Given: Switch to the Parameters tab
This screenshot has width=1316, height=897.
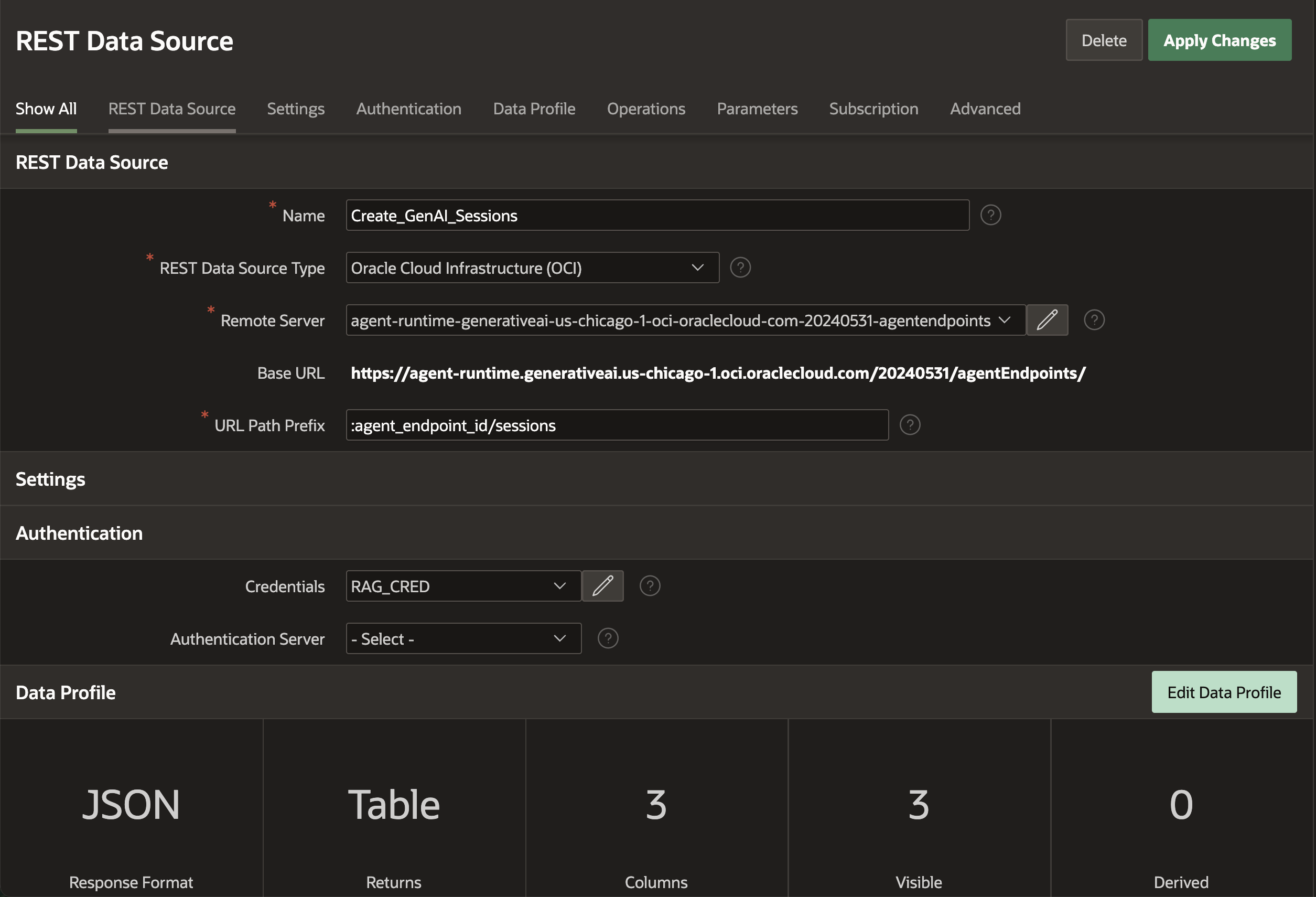Looking at the screenshot, I should (x=757, y=109).
